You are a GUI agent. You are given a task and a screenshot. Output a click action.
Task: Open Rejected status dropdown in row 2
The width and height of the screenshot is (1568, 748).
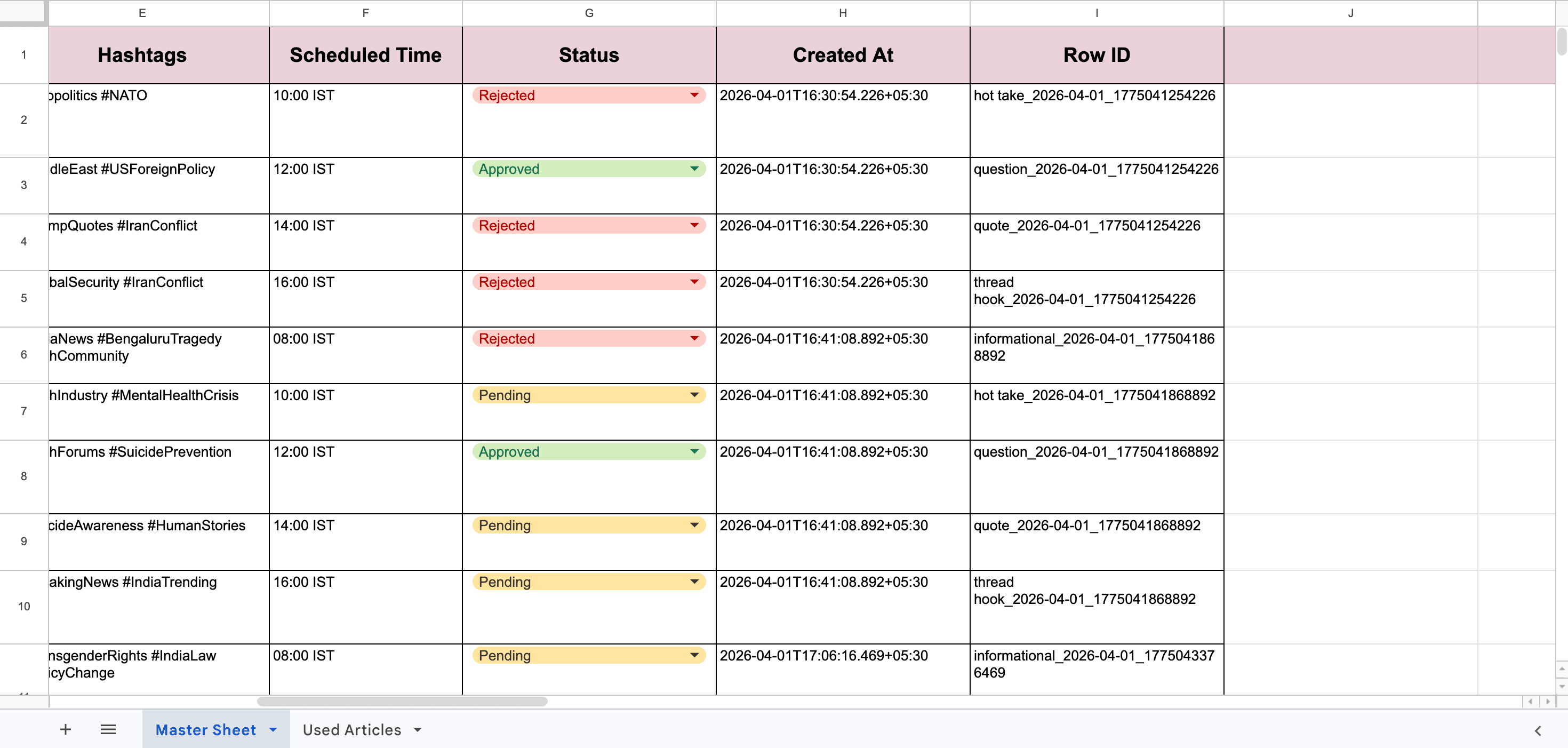point(694,95)
